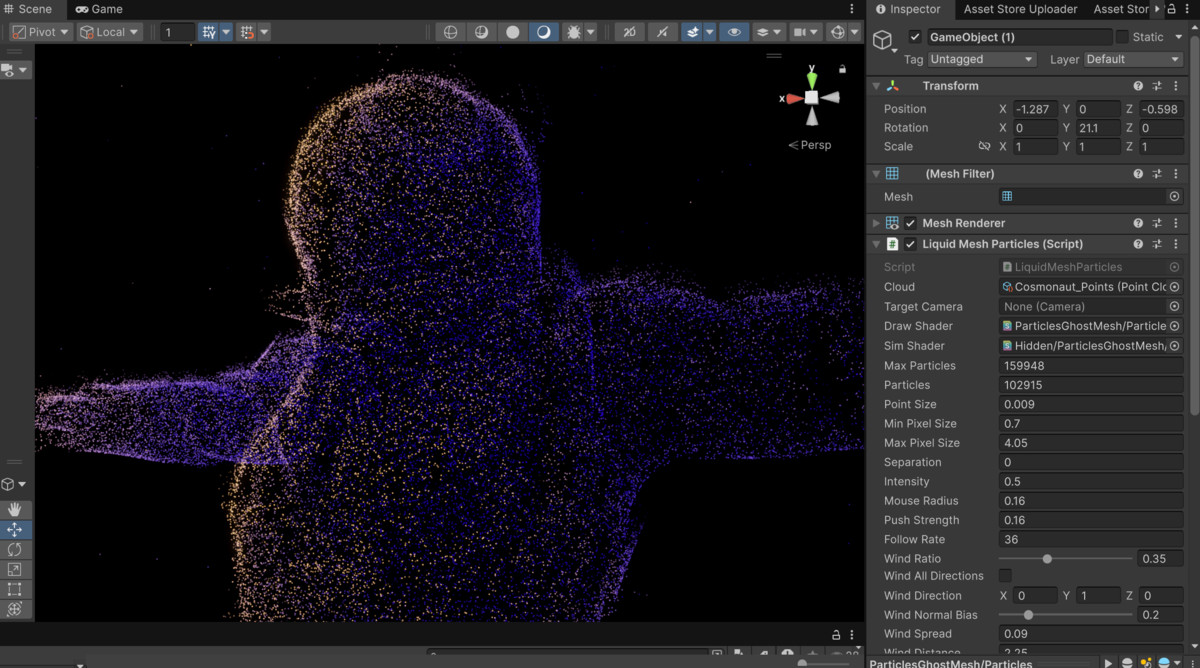The width and height of the screenshot is (1200, 668).
Task: Toggle hidden objects visibility eye icon
Action: point(735,32)
